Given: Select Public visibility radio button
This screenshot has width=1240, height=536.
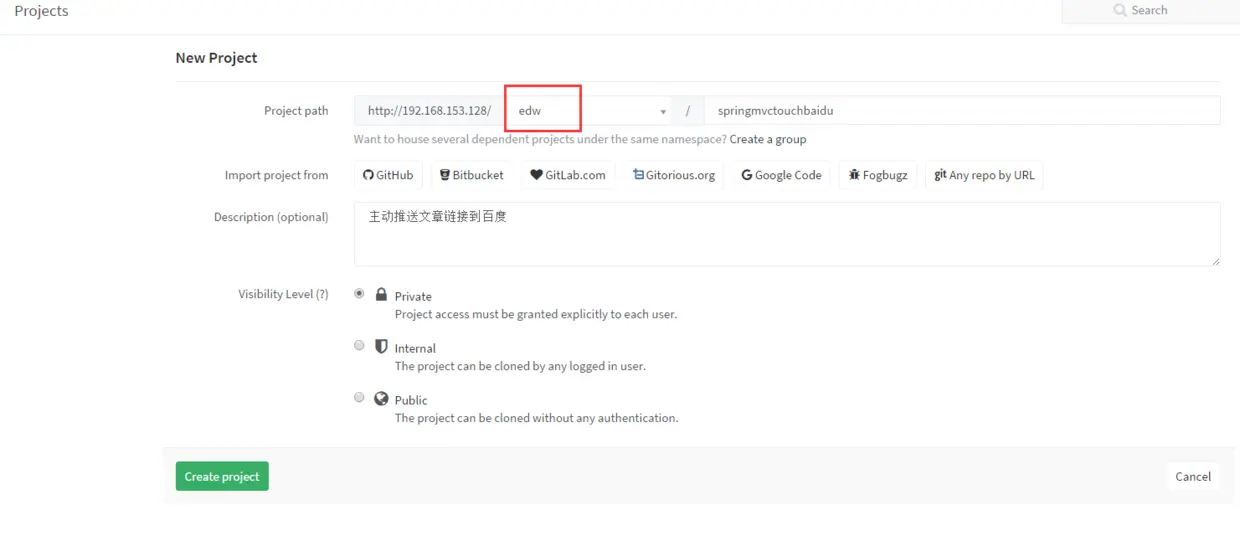Looking at the screenshot, I should pos(359,397).
